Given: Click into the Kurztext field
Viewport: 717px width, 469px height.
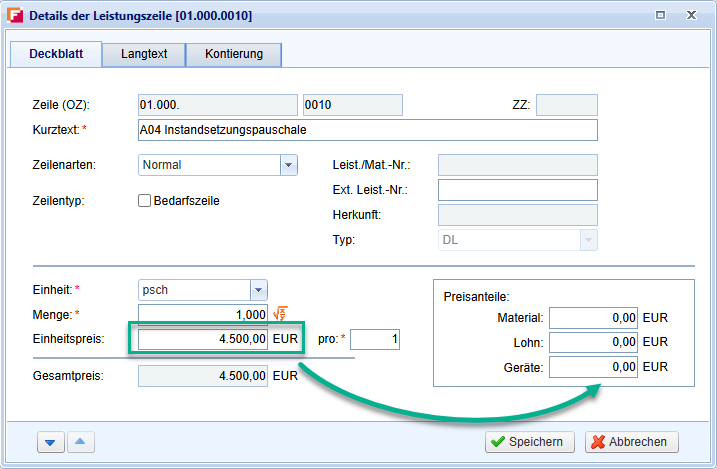Looking at the screenshot, I should click(366, 130).
